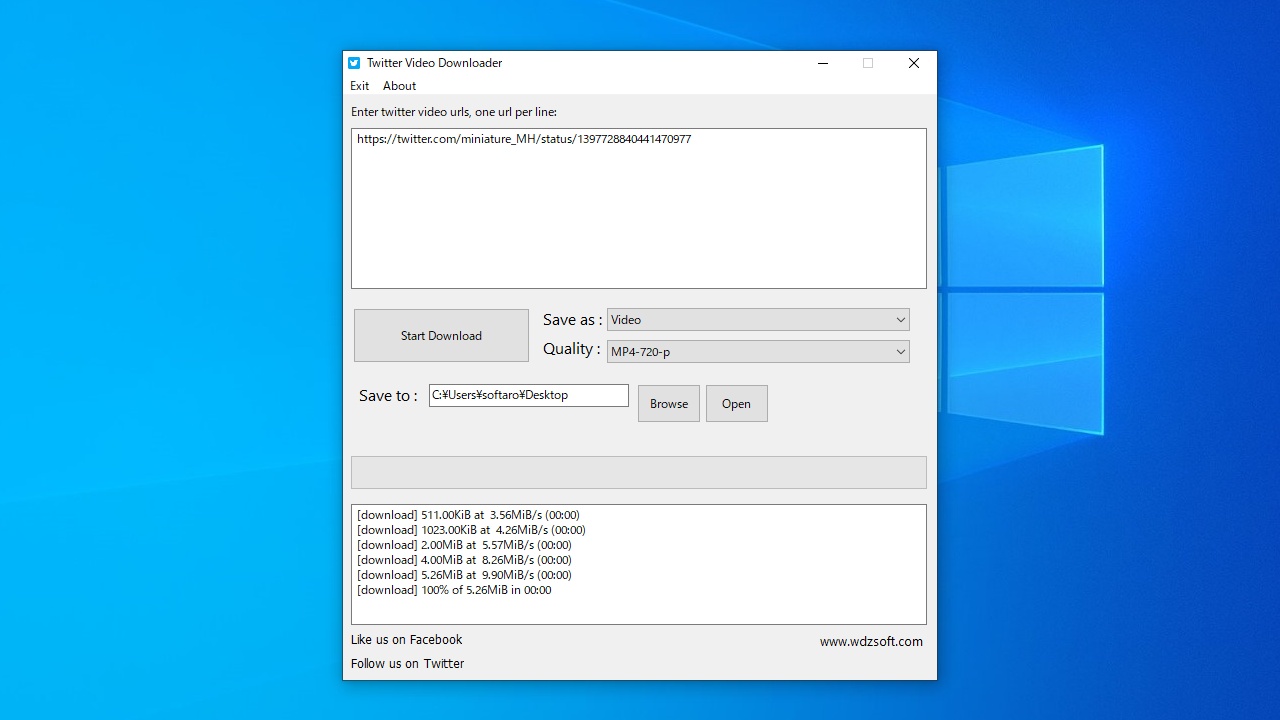The height and width of the screenshot is (720, 1280).
Task: Click the 'Quality :' label
Action: point(572,349)
